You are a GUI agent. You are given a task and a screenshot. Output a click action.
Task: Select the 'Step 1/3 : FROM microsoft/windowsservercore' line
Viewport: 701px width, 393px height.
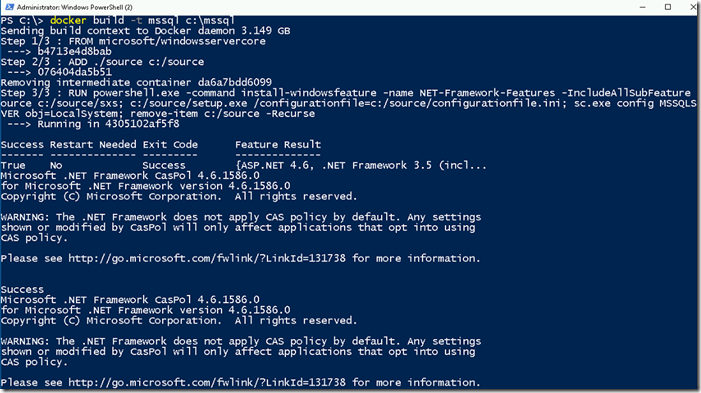pyautogui.click(x=133, y=41)
